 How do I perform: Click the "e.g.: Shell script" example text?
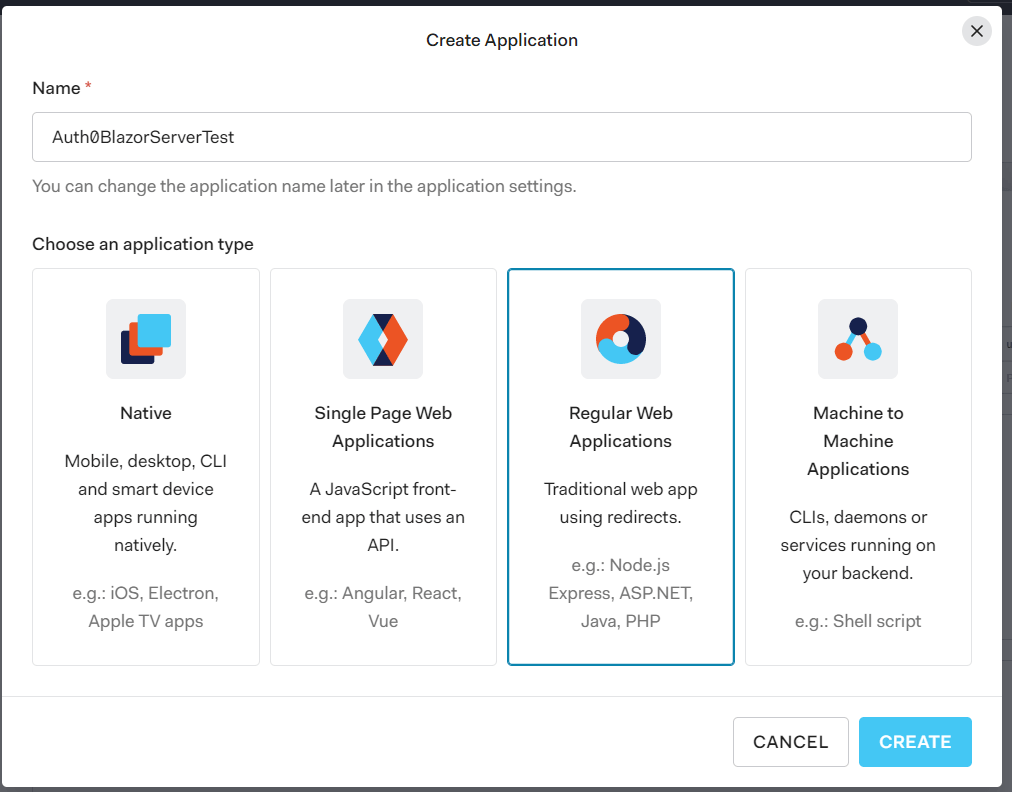point(858,621)
